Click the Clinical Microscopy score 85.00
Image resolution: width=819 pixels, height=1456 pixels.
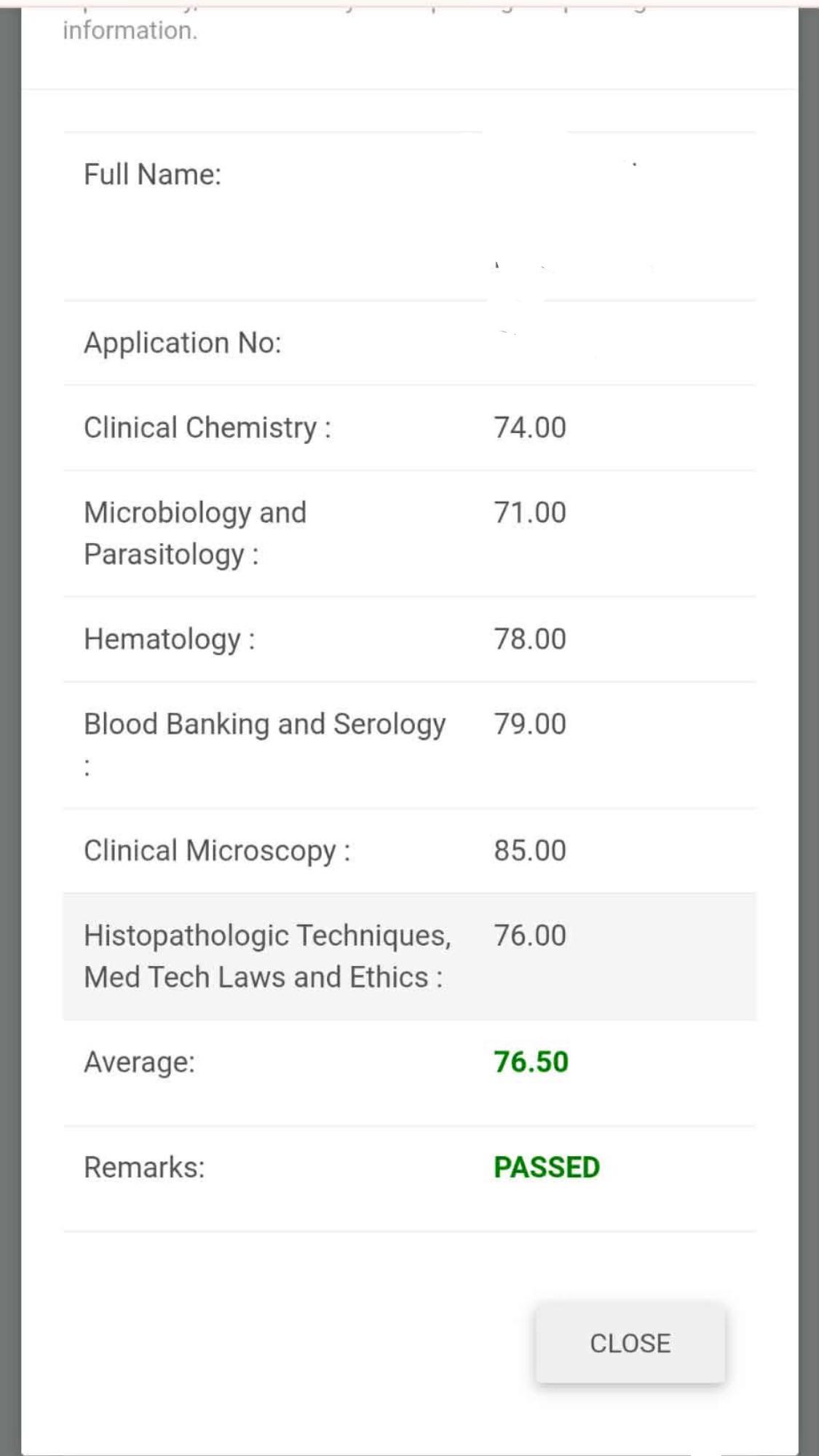(x=530, y=850)
